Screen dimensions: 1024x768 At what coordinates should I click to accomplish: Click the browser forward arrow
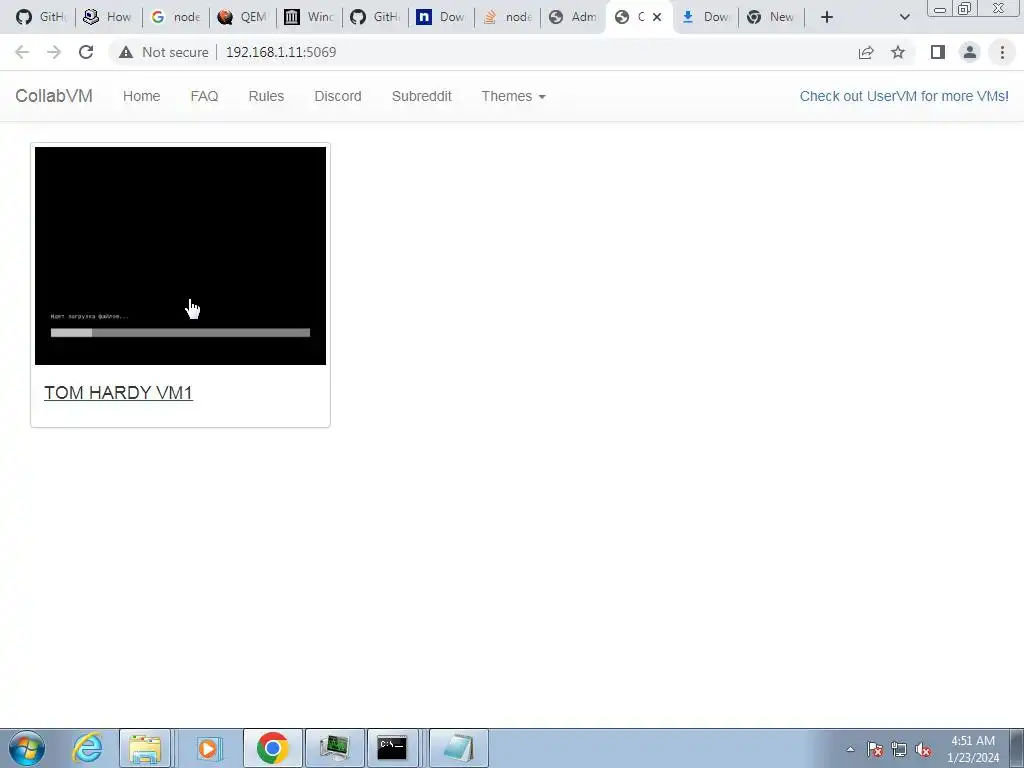point(54,52)
